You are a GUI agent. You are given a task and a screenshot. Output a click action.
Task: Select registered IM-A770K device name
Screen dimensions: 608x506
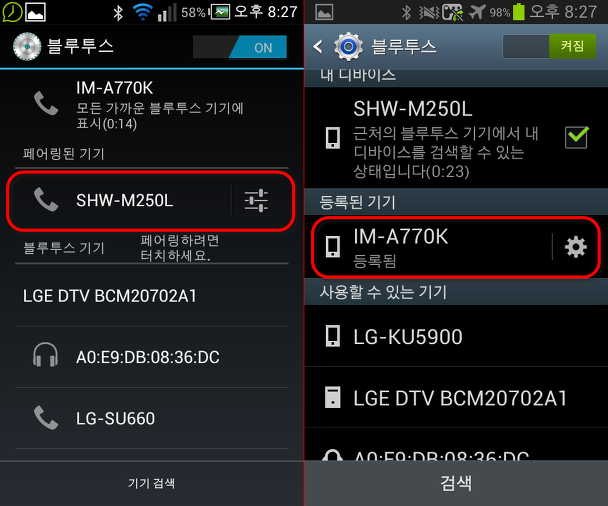click(x=401, y=236)
